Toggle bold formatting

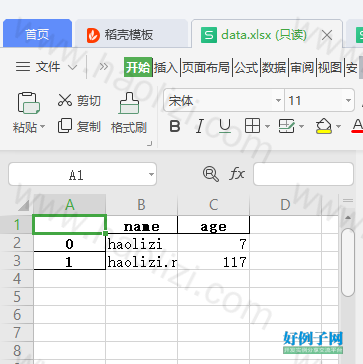point(175,126)
